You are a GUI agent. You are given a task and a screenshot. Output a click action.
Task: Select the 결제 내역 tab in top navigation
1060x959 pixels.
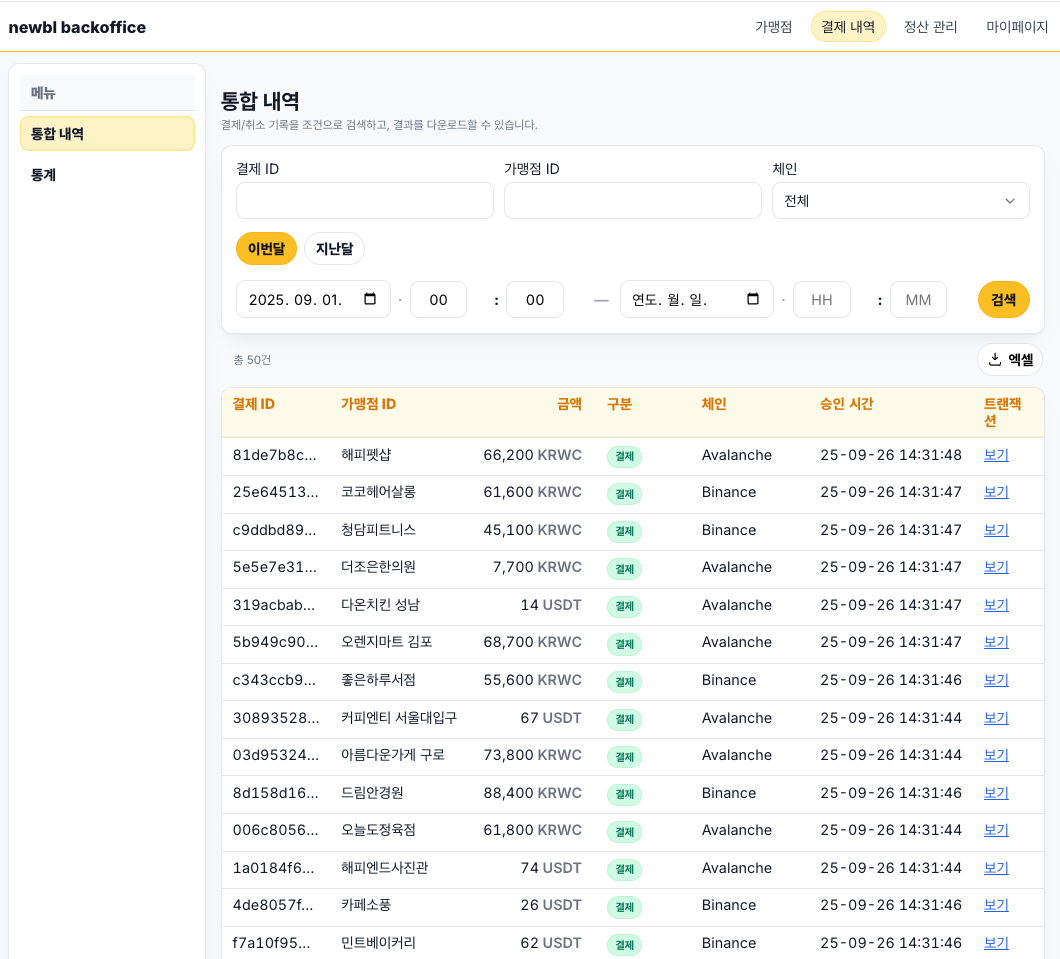click(847, 27)
